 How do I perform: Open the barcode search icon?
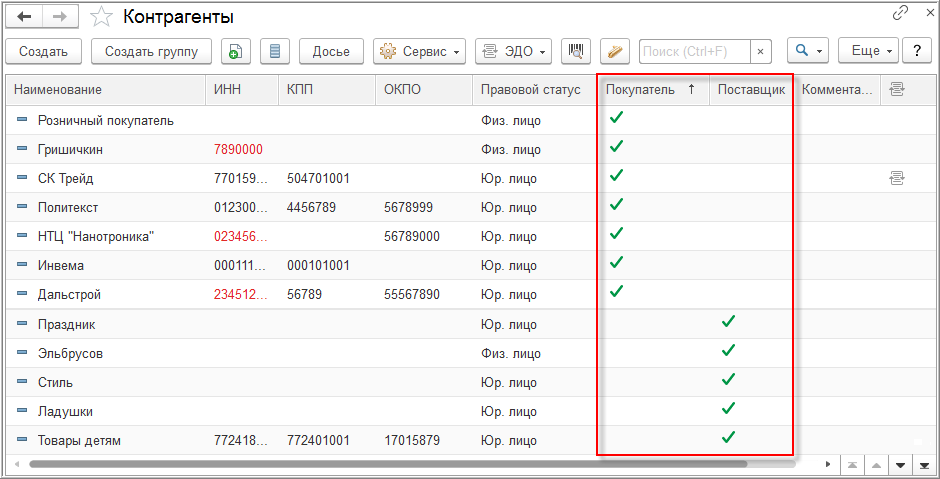coord(576,52)
